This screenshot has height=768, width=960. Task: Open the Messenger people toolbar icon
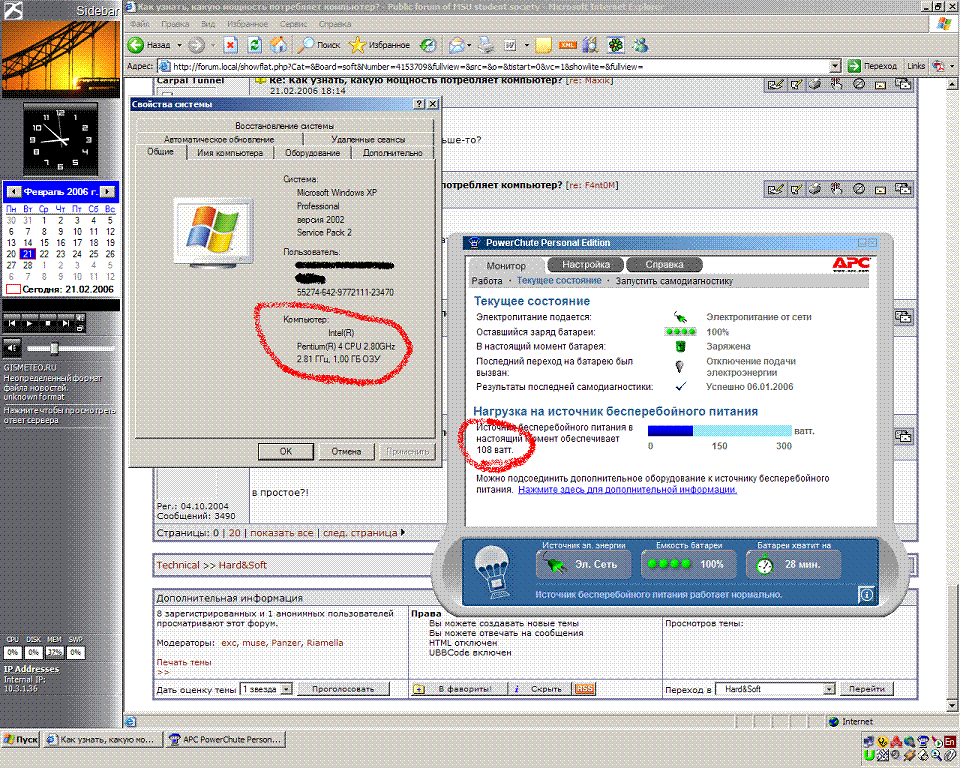(640, 45)
